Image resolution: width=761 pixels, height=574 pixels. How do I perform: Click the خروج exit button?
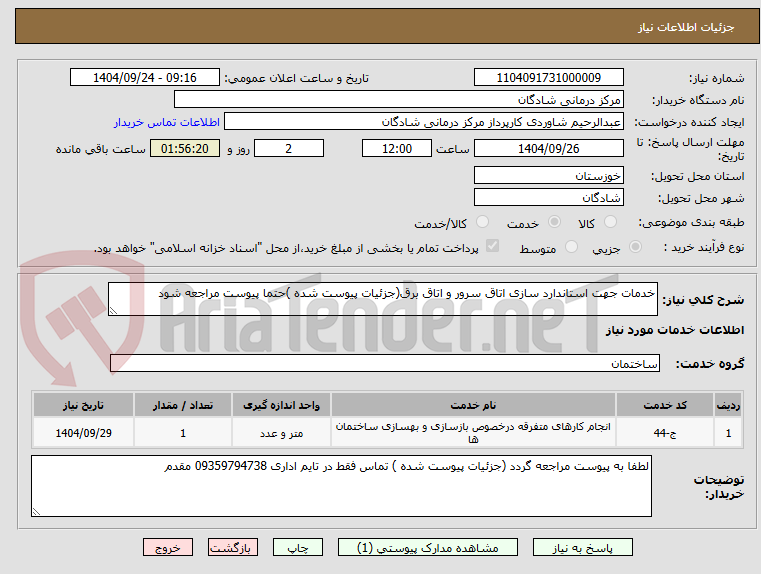point(168,547)
